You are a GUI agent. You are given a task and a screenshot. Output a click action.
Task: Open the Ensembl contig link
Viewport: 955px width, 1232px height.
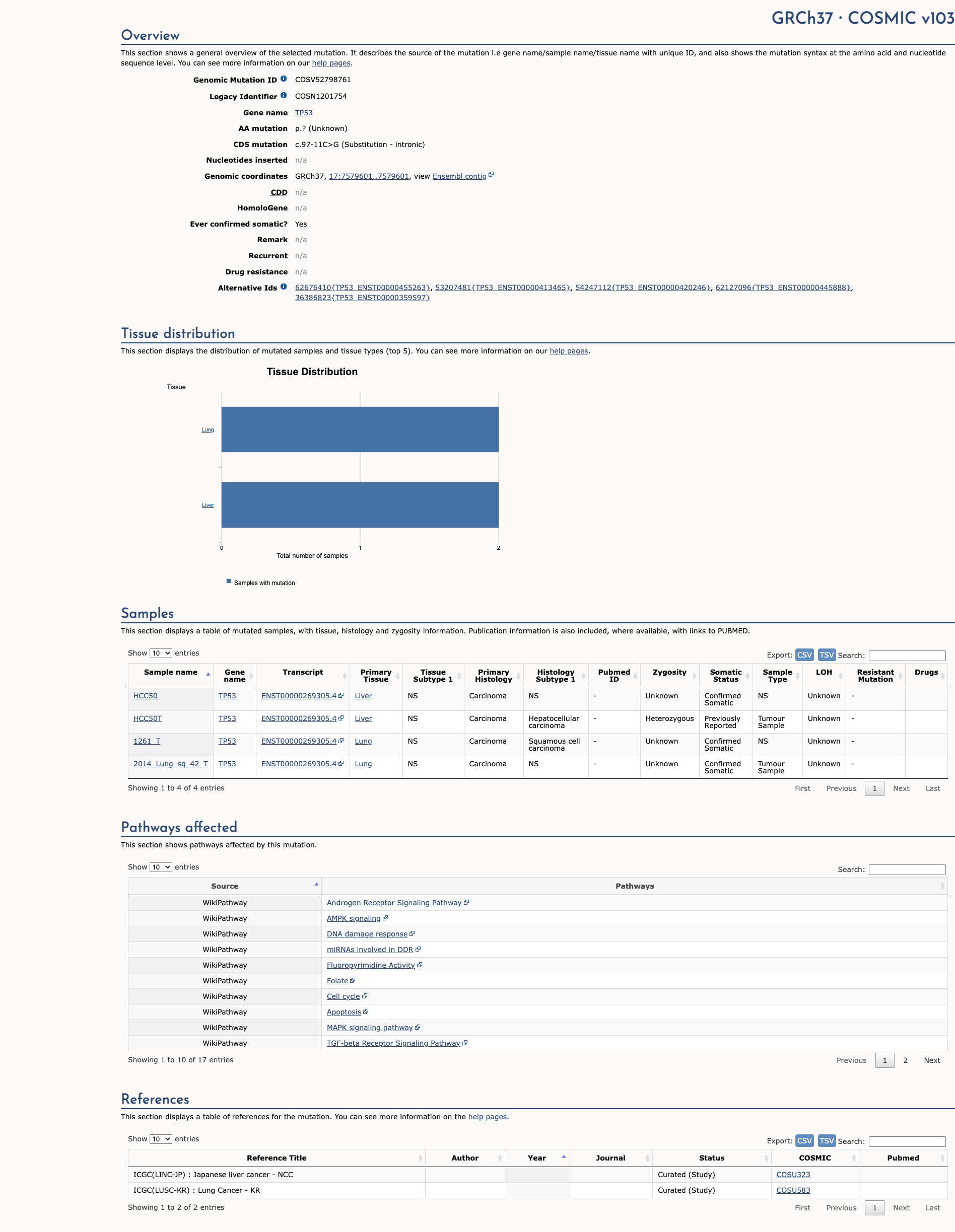(459, 176)
